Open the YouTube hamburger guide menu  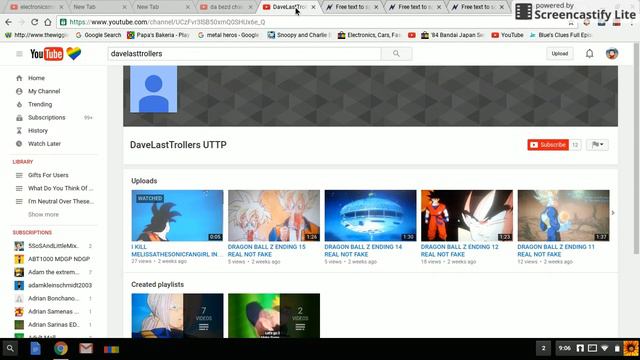tap(19, 54)
